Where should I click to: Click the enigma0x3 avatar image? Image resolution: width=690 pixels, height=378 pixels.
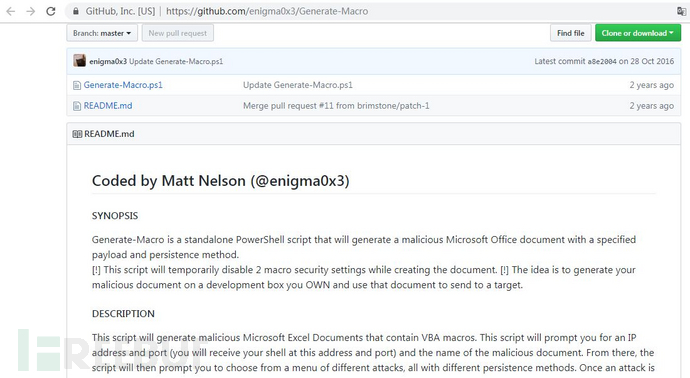(x=80, y=61)
